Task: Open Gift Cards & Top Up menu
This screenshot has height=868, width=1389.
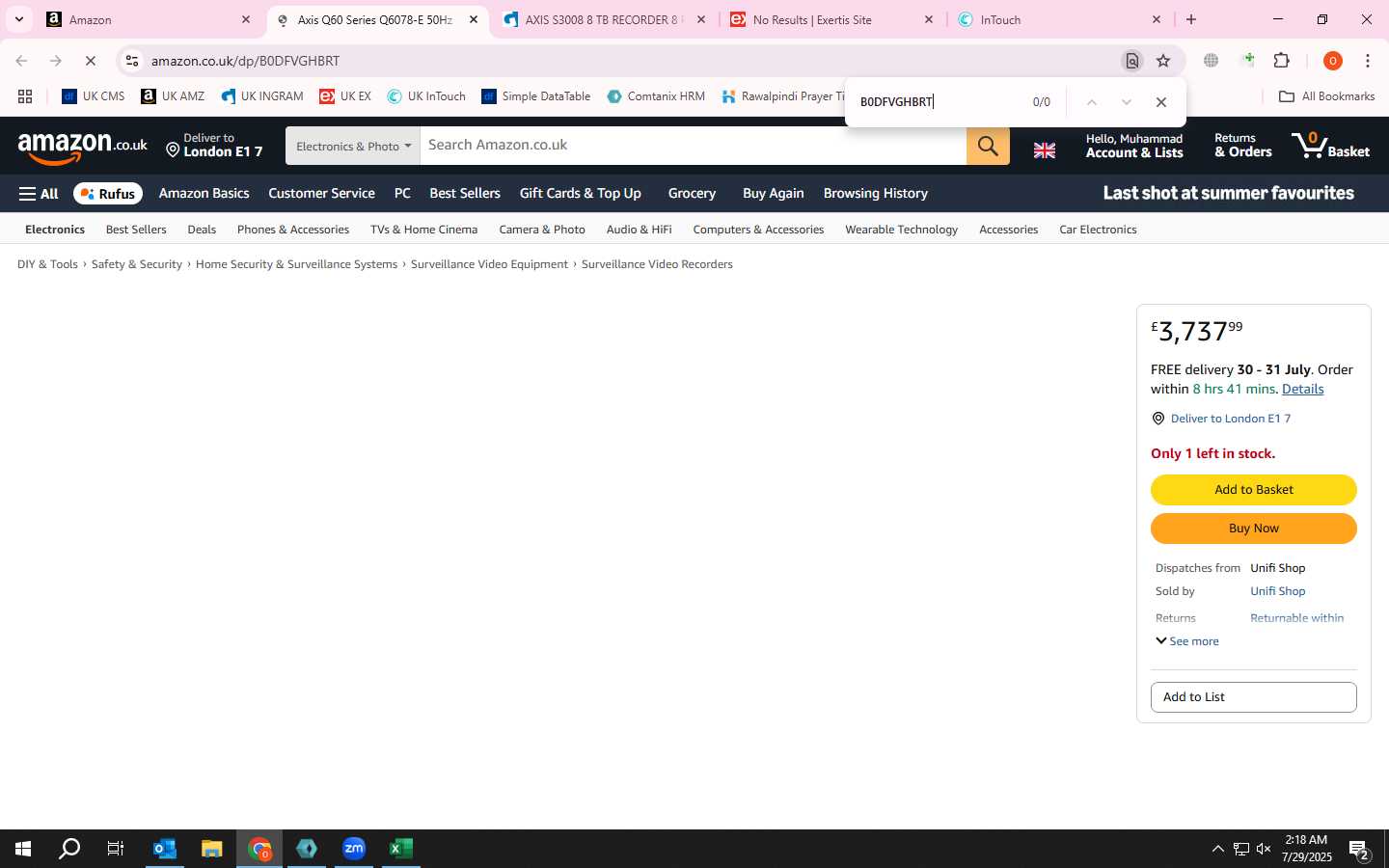Action: pyautogui.click(x=581, y=194)
